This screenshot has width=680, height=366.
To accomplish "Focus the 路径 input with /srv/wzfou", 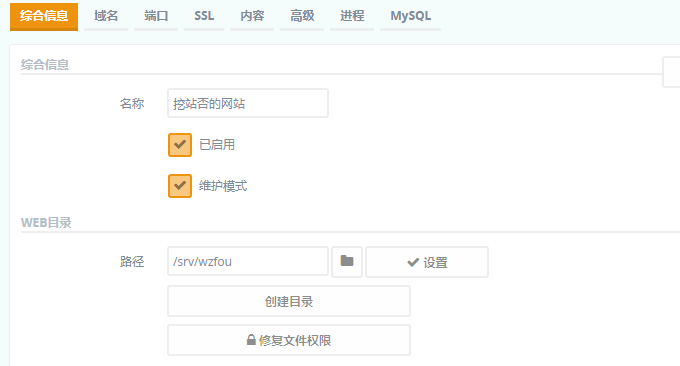I will click(x=248, y=261).
